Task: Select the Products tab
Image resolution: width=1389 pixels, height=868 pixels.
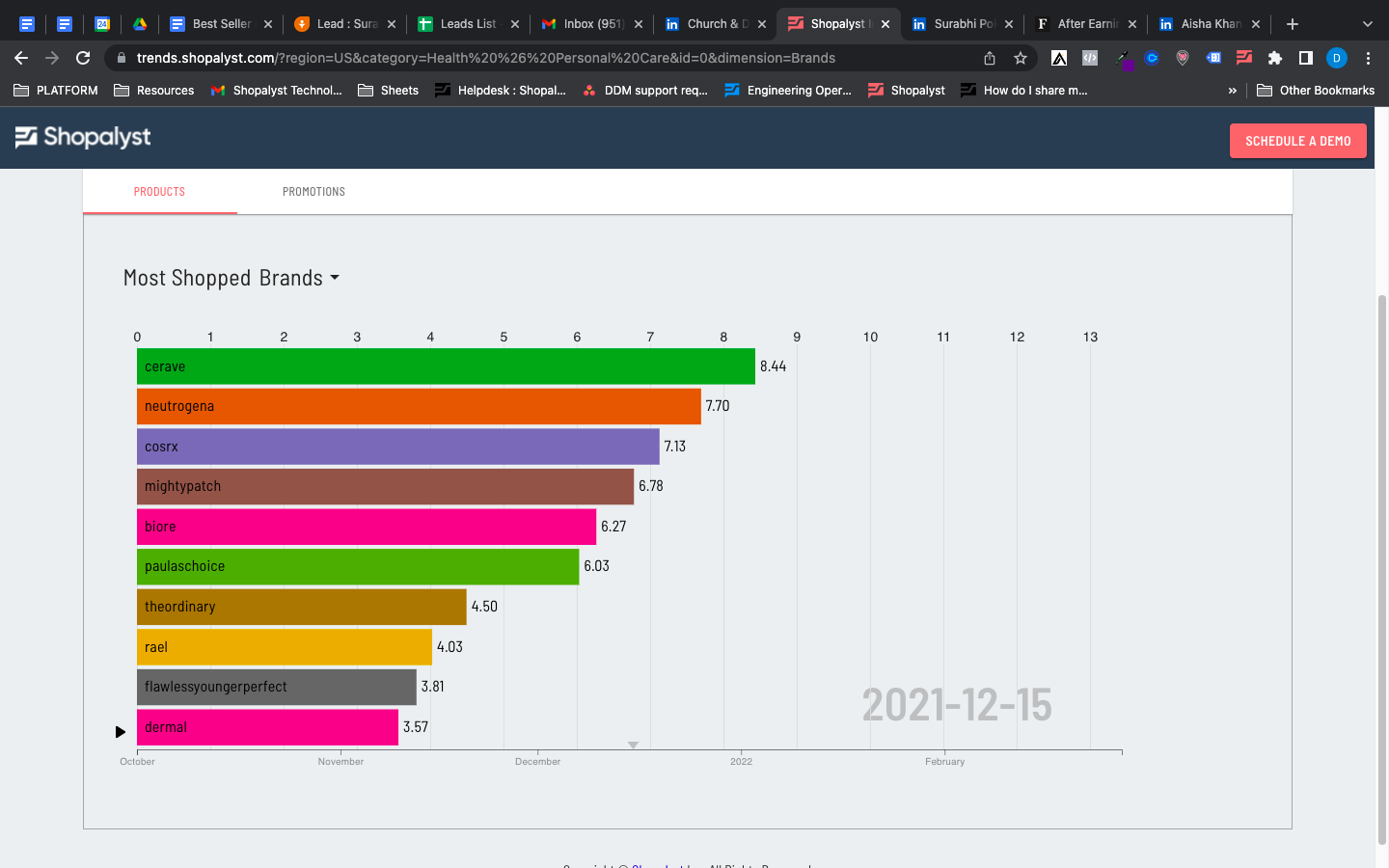Action: [159, 192]
